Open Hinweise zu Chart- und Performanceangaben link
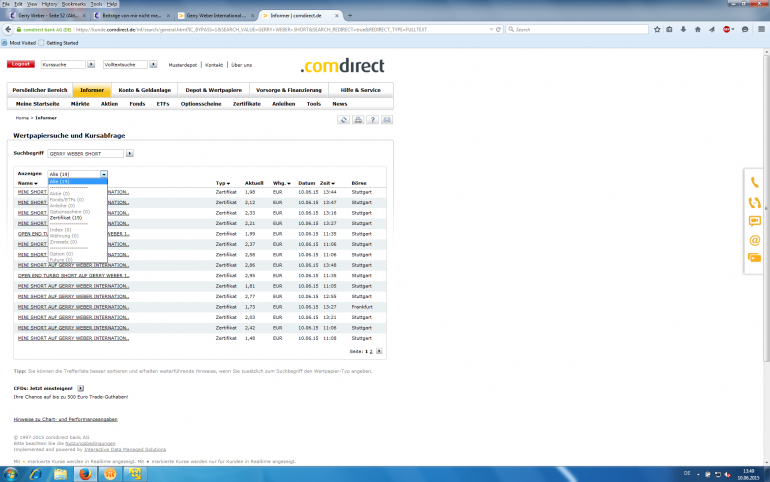 [65, 419]
